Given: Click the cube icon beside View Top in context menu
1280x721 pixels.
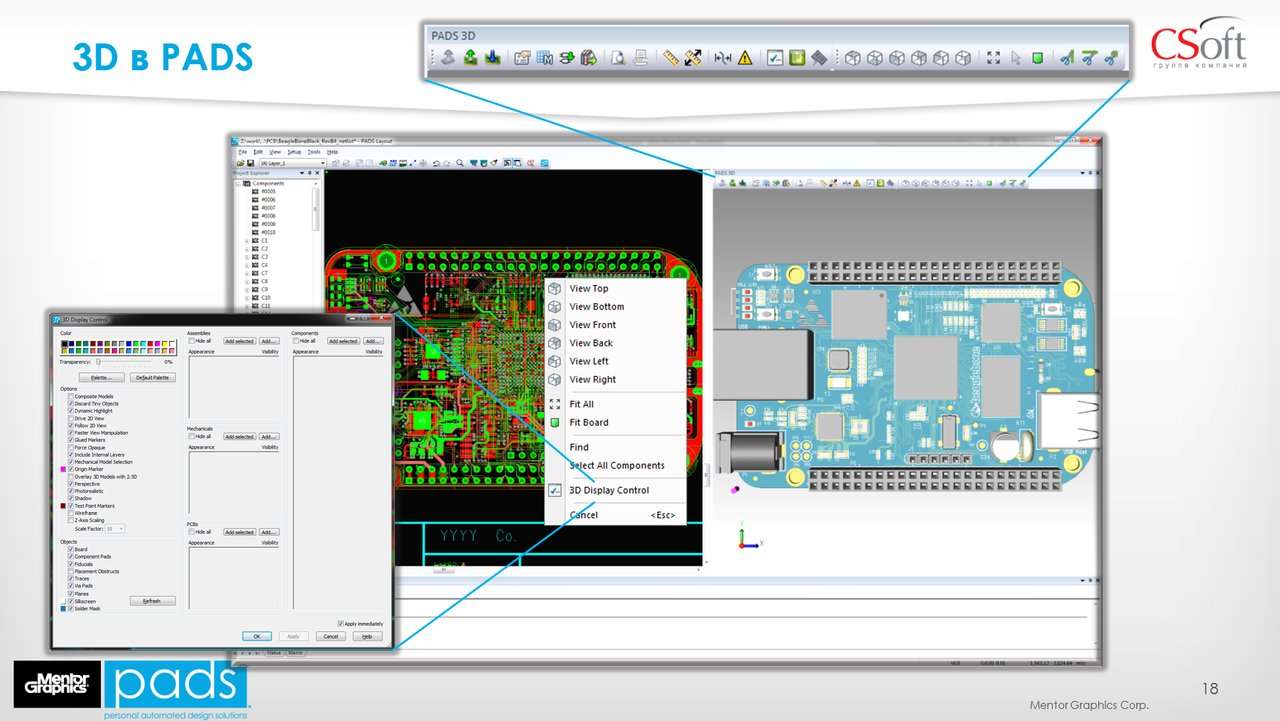Looking at the screenshot, I should coord(555,288).
